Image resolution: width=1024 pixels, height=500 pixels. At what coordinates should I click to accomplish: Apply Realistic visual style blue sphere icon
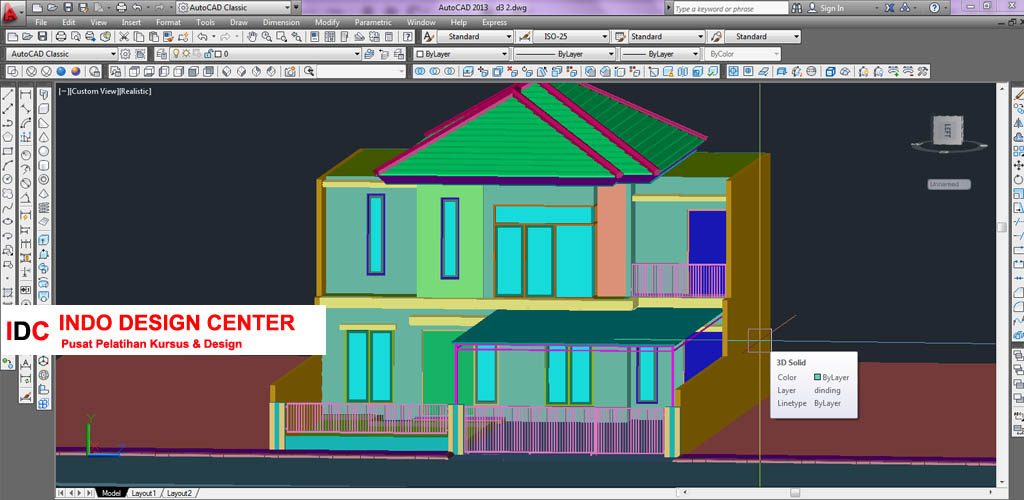(x=61, y=71)
